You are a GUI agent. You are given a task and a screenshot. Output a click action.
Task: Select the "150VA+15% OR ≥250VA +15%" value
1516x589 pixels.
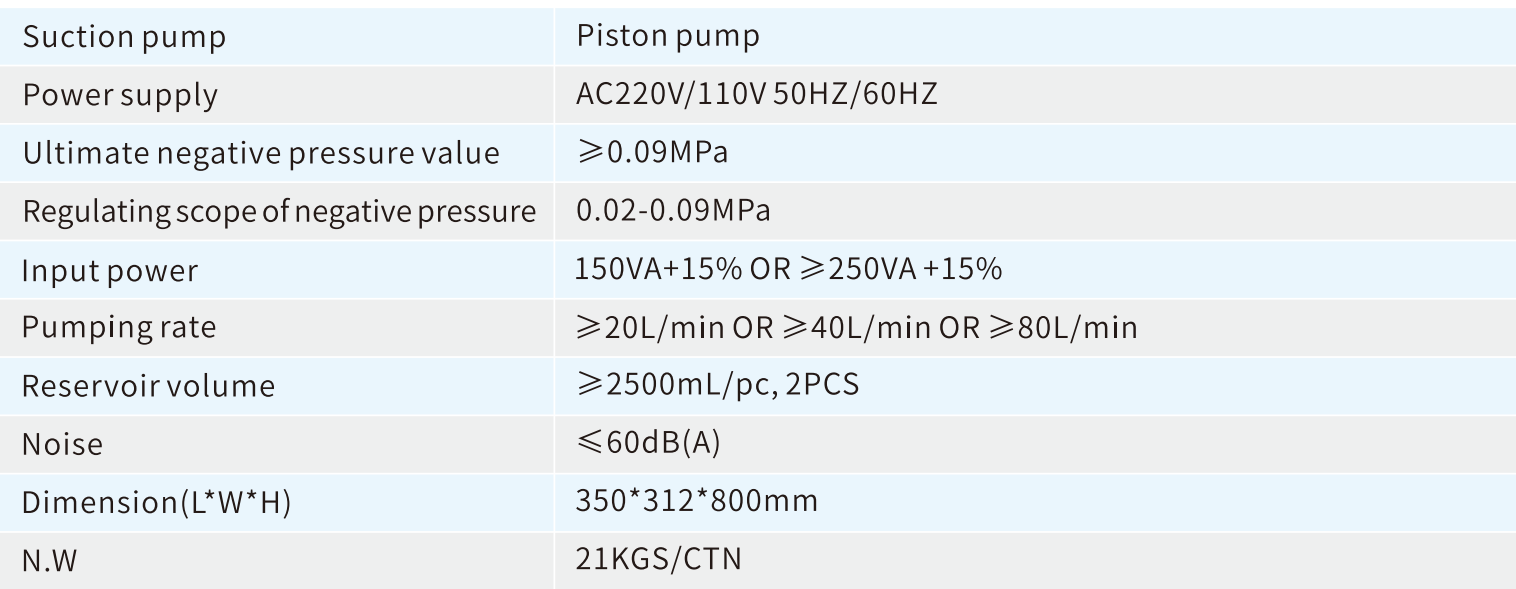[790, 270]
